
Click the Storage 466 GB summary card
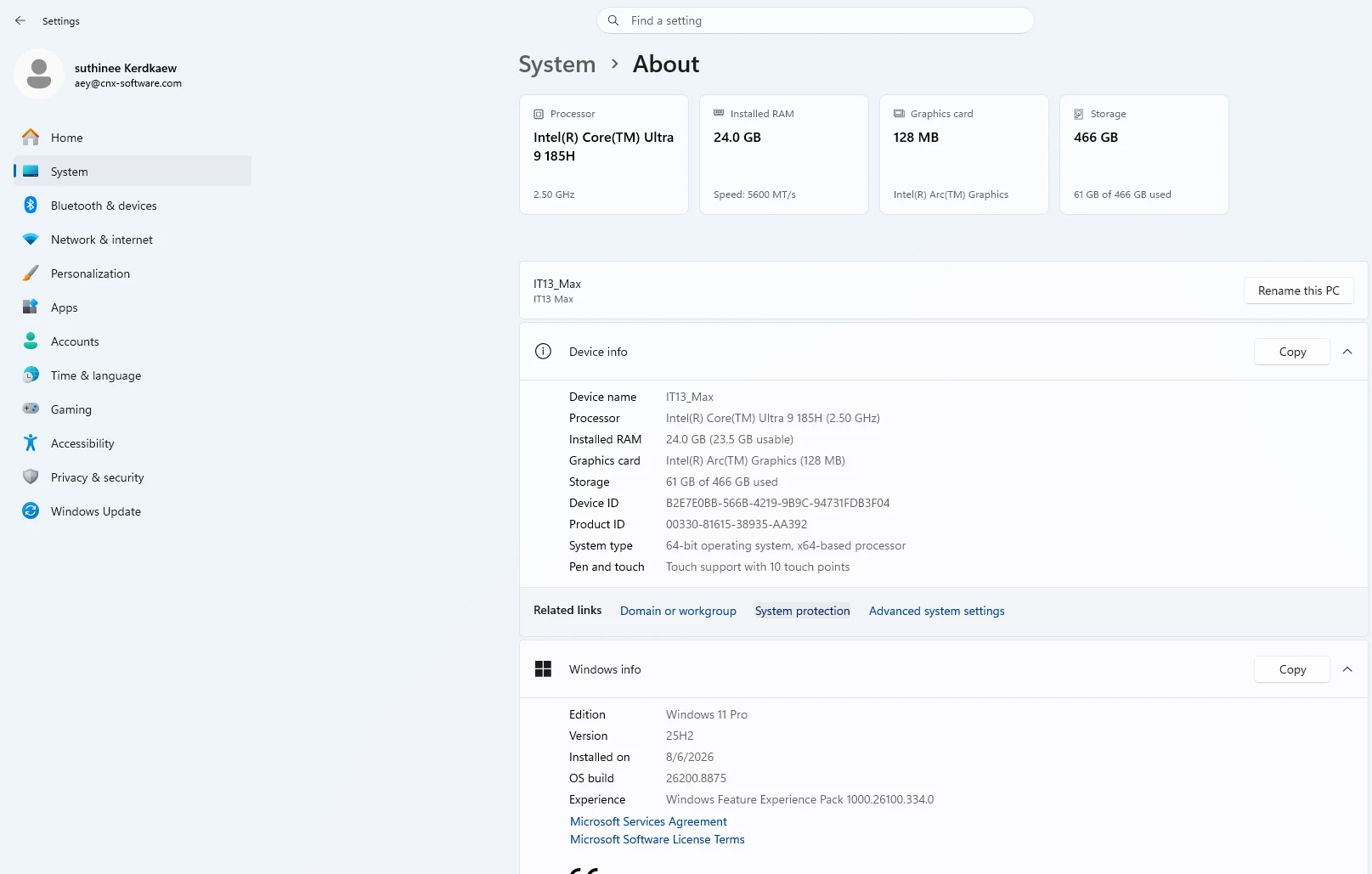pos(1144,155)
